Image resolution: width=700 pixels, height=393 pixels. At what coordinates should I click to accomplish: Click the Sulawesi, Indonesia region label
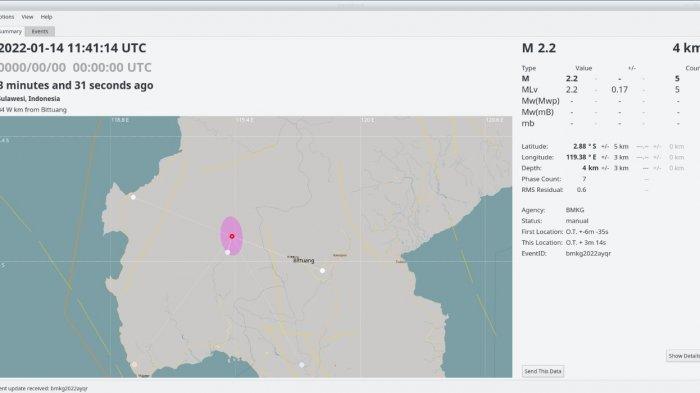point(29,99)
